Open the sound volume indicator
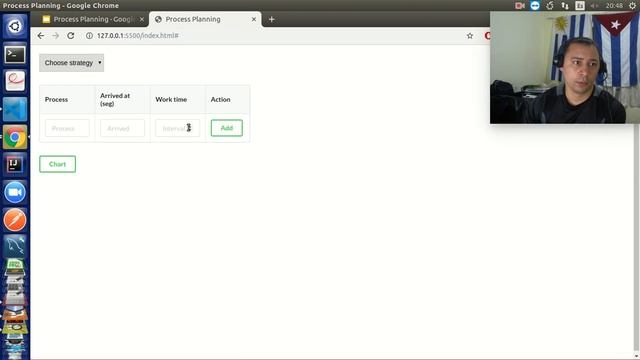640x360 pixels. (594, 5)
